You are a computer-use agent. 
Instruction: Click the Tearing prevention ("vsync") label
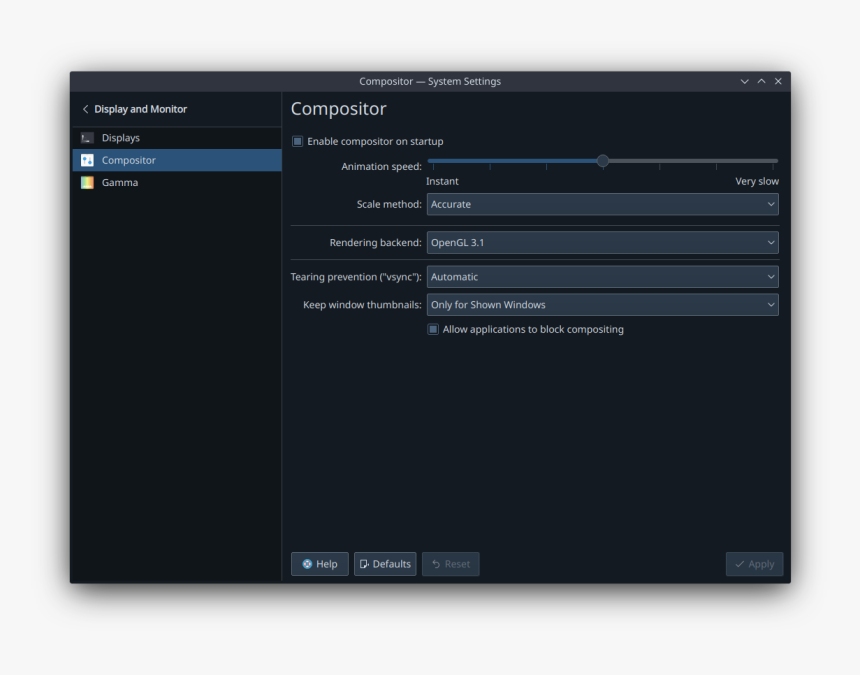point(356,277)
